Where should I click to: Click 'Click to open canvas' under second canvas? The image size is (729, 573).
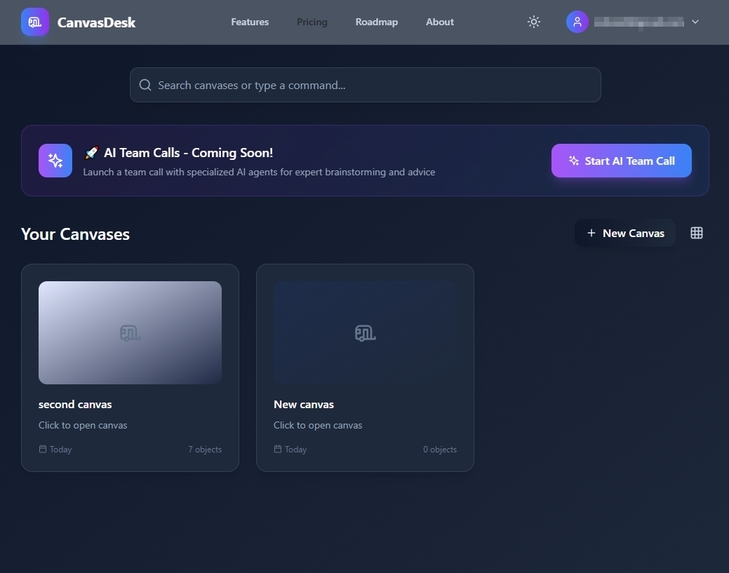[x=83, y=425]
